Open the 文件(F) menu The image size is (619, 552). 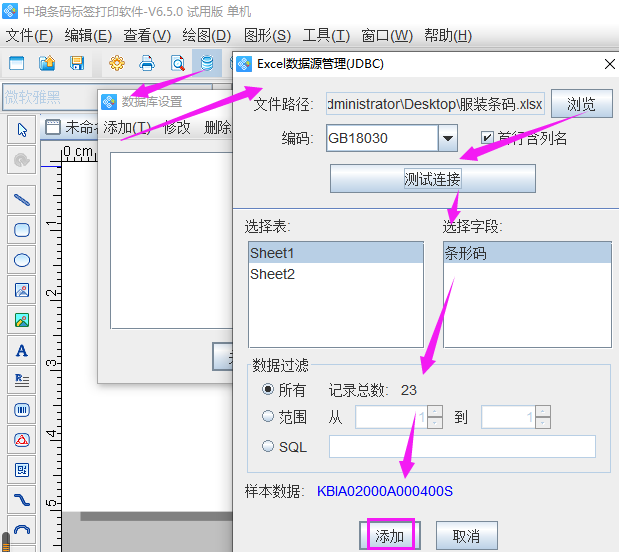coord(29,36)
